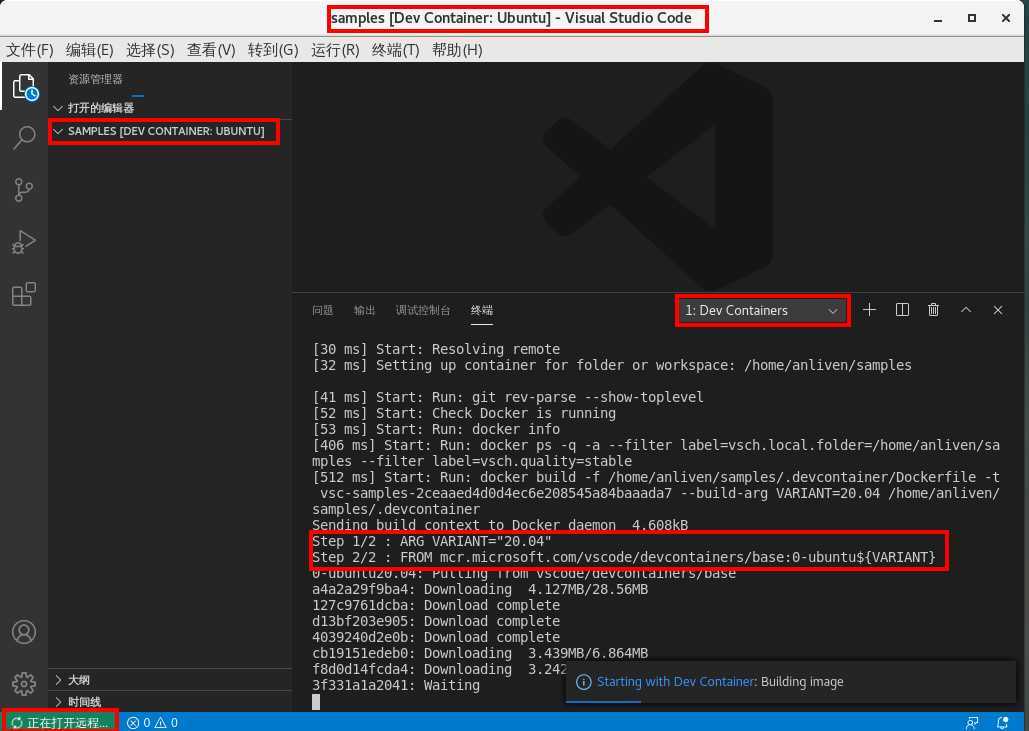
Task: Select the 终端 panel tab
Action: point(482,310)
